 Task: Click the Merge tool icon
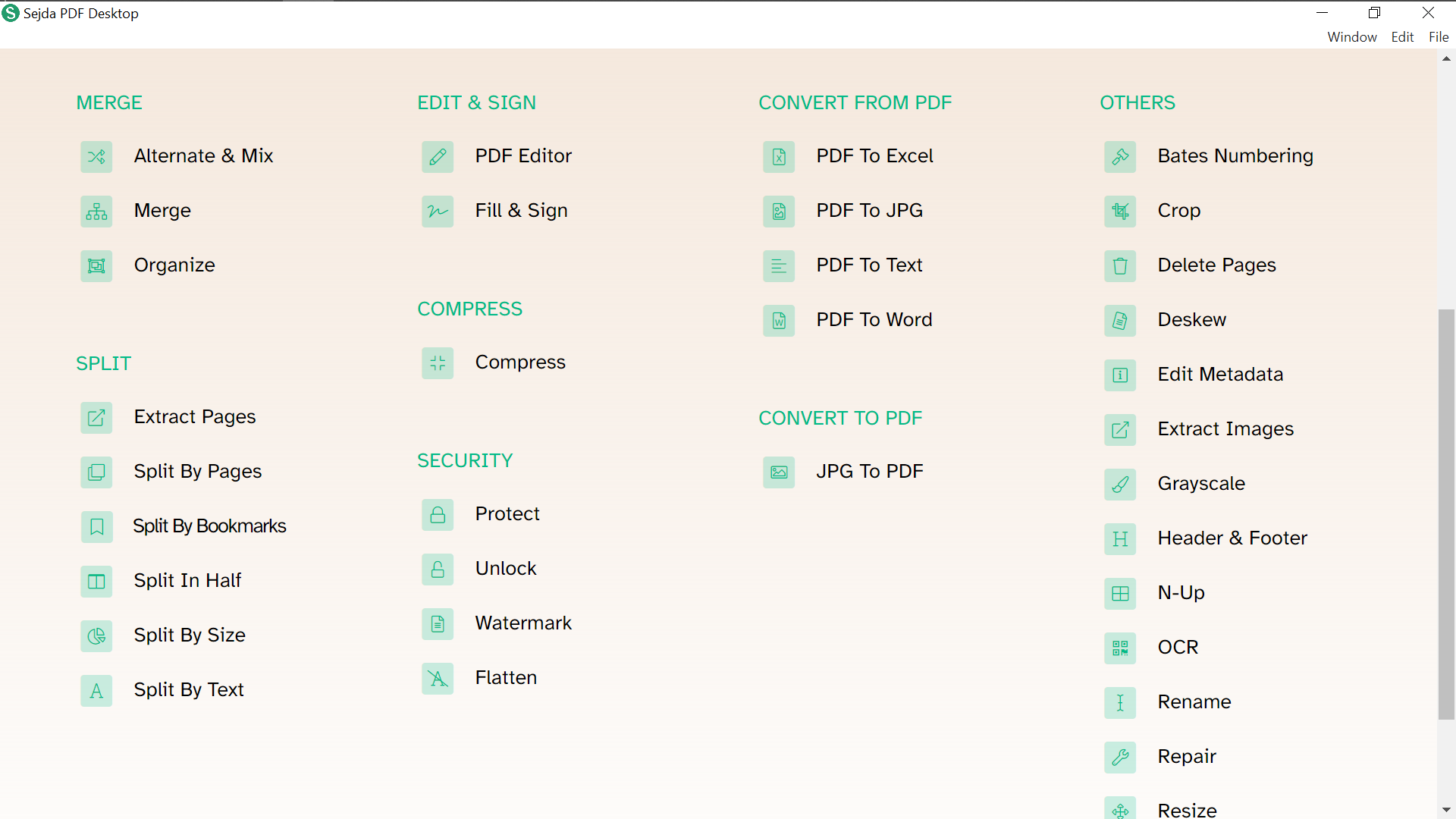tap(96, 212)
